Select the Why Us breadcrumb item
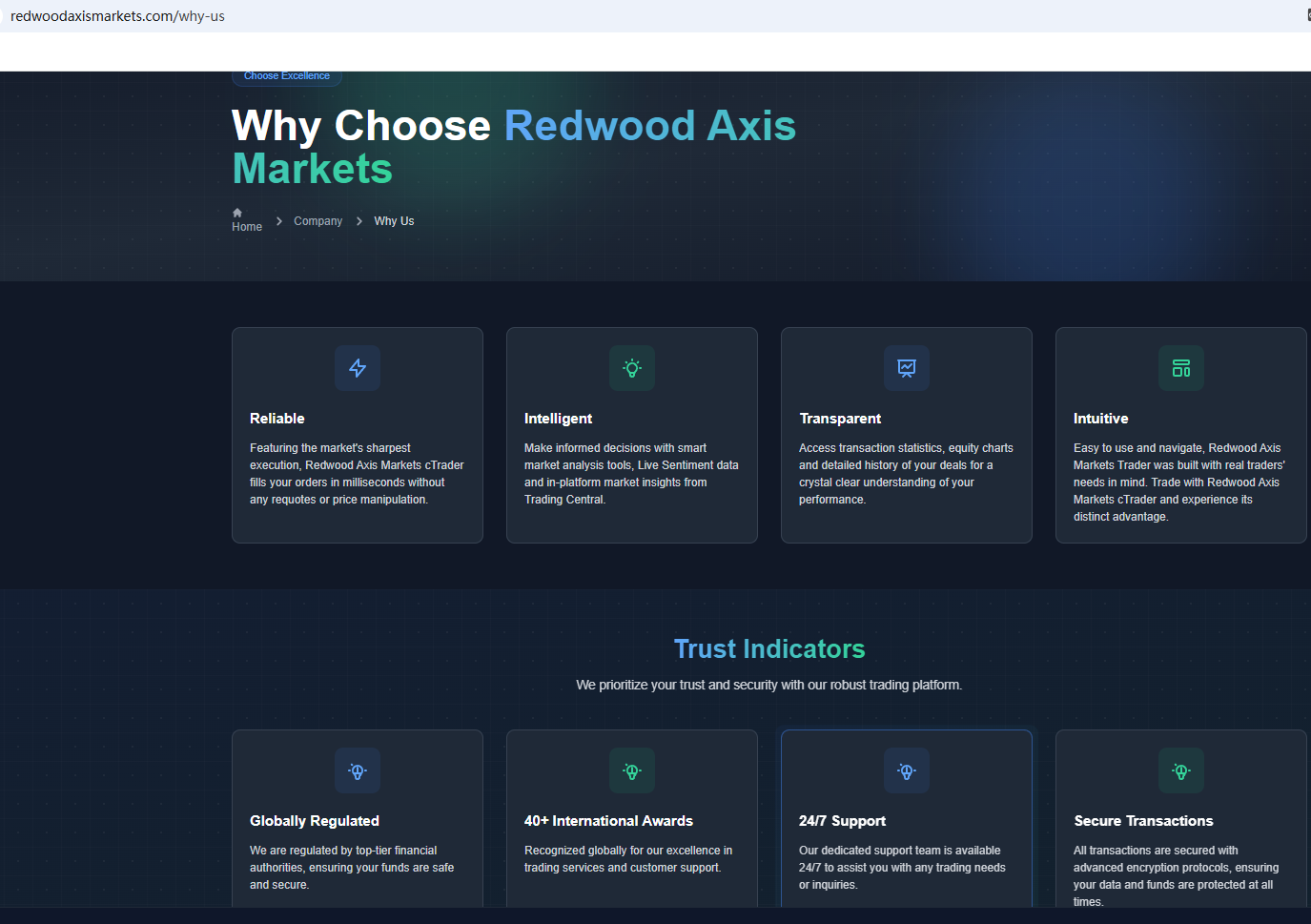Image resolution: width=1311 pixels, height=924 pixels. click(394, 221)
